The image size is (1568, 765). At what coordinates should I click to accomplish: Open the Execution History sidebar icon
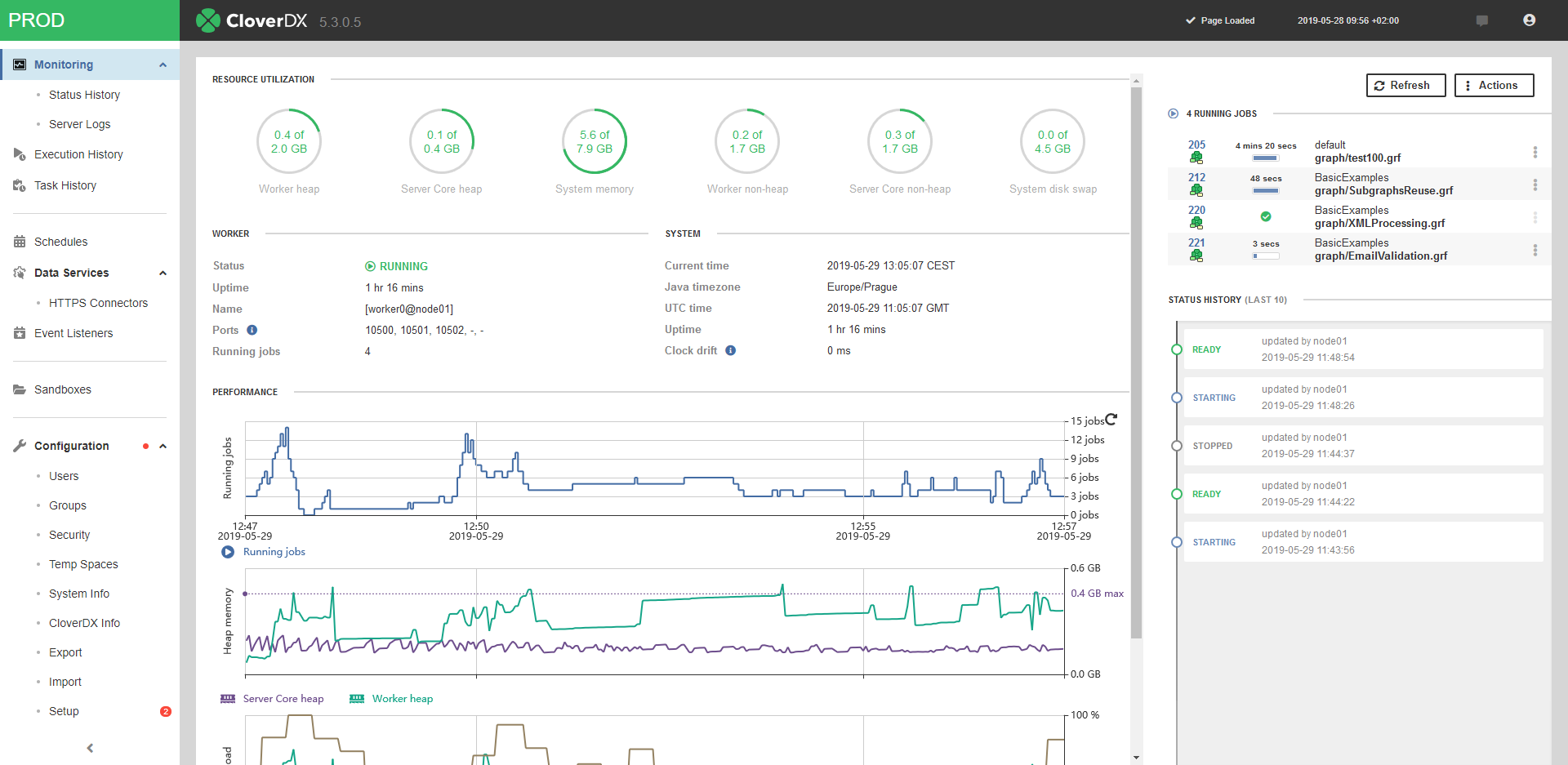tap(18, 154)
